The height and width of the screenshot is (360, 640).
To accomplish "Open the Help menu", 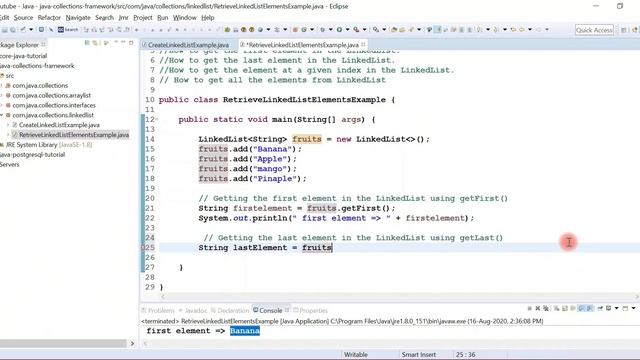I will tap(207, 18).
